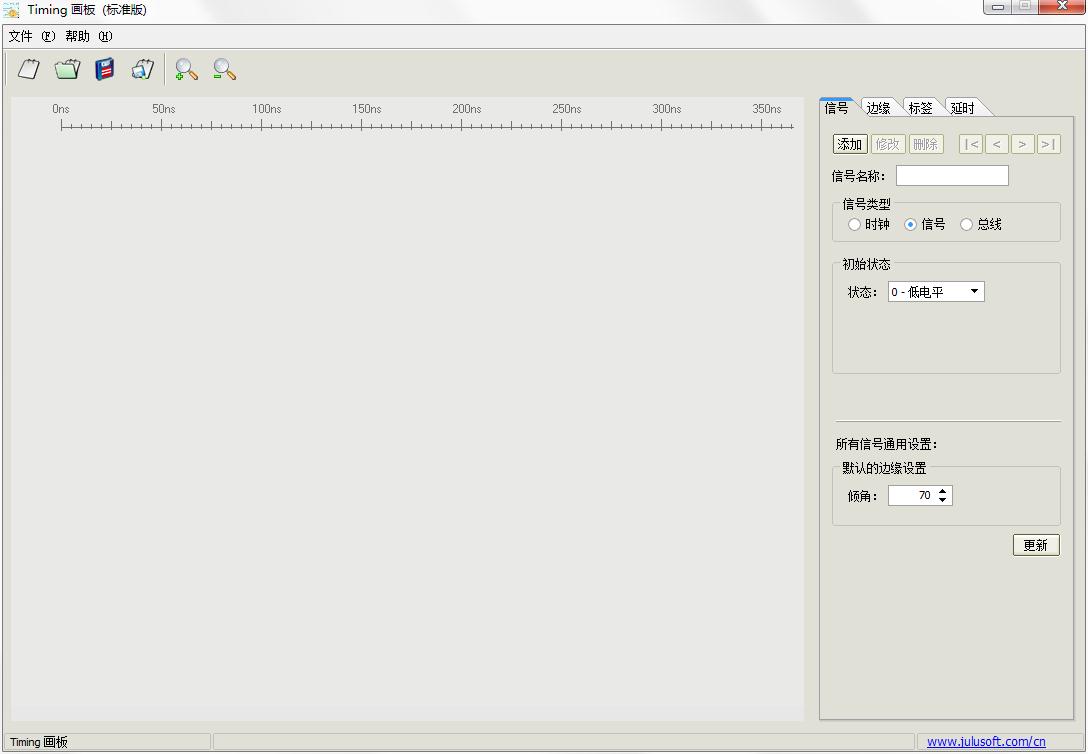1088x754 pixels.
Task: Switch to the 标签 tab
Action: point(921,108)
